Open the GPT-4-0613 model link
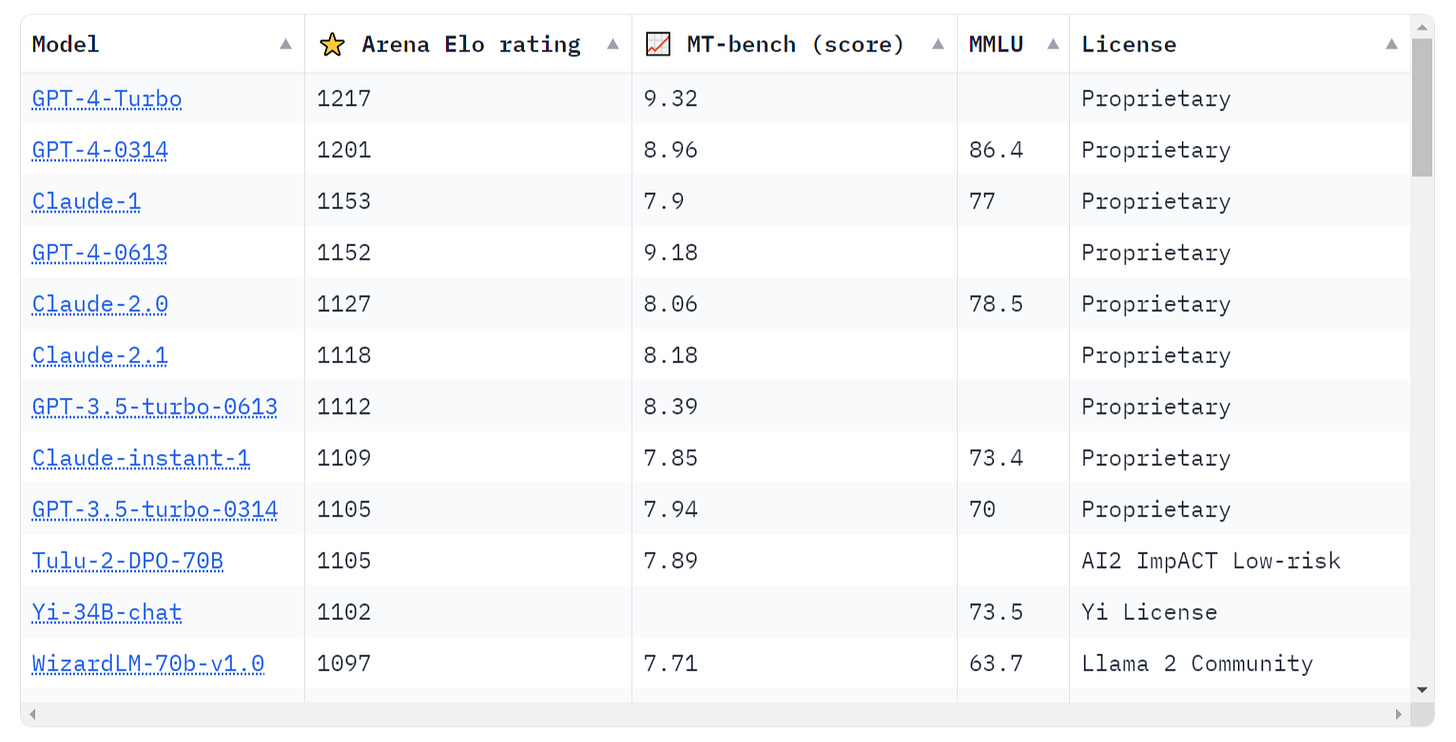The image size is (1456, 742). pos(100,252)
